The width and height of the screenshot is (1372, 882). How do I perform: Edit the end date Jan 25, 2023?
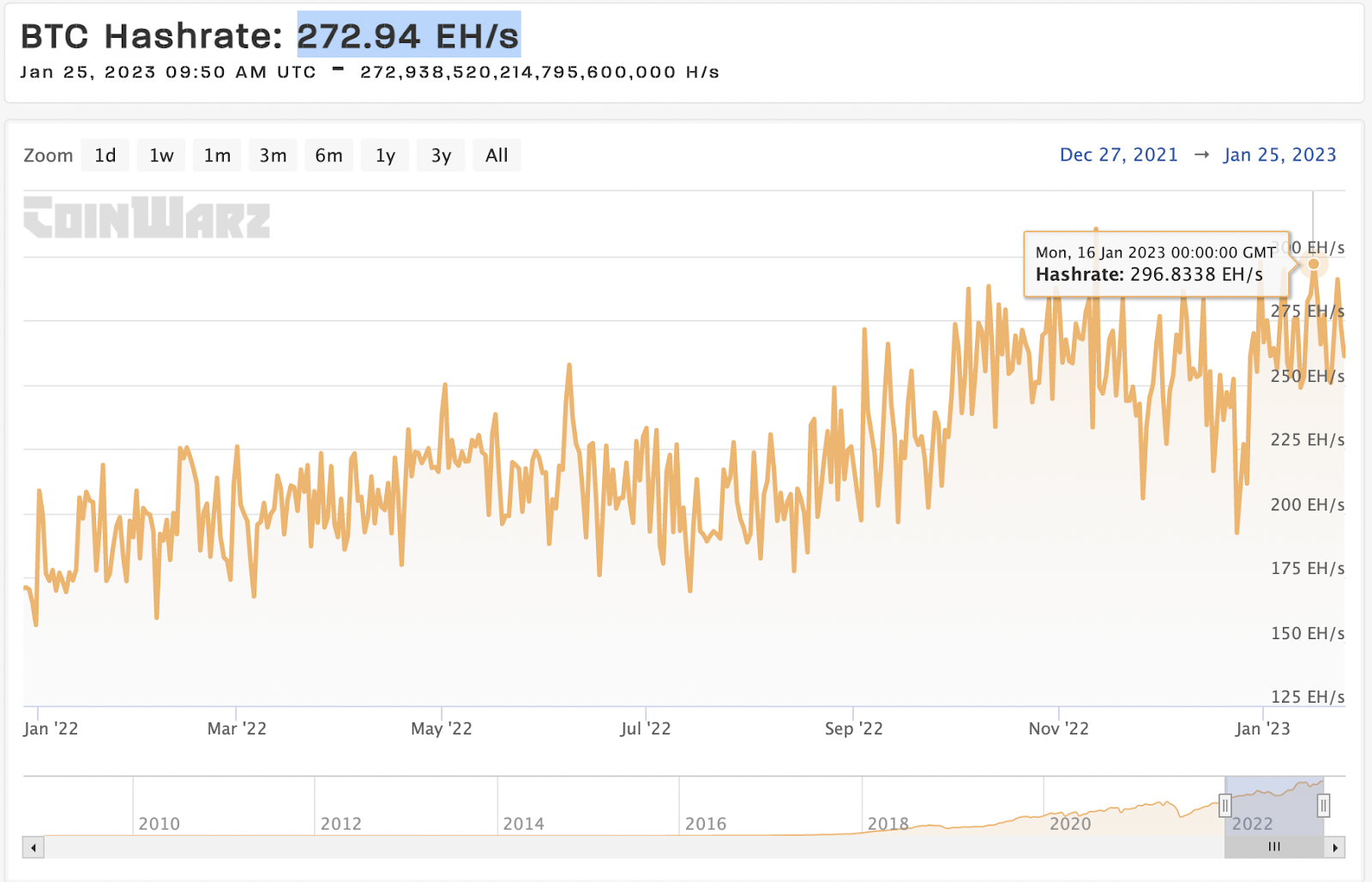coord(1280,154)
